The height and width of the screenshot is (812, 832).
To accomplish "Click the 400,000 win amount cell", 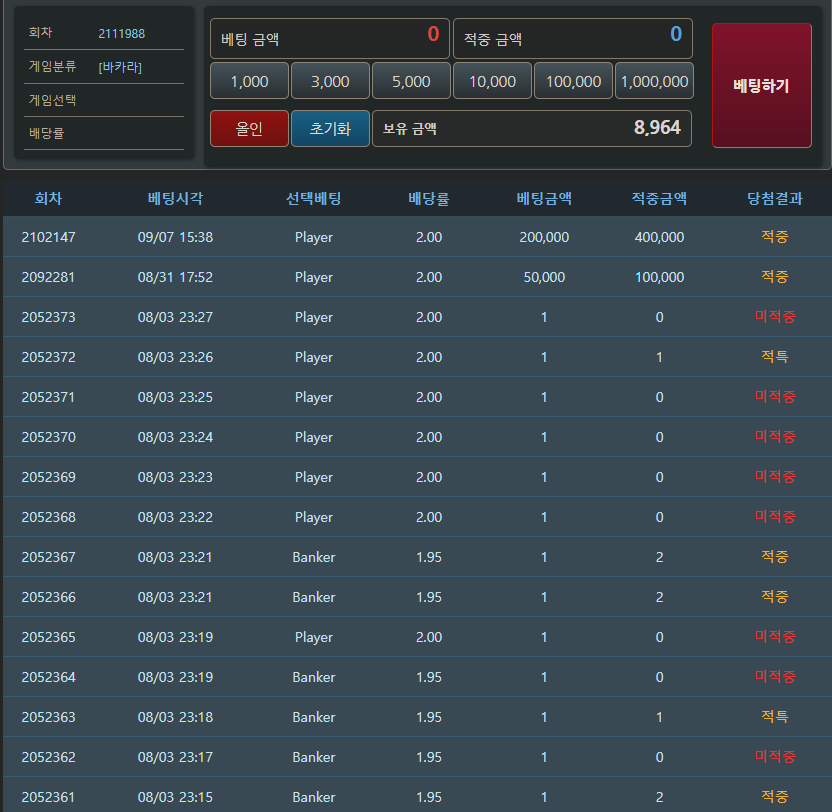I will tap(659, 237).
